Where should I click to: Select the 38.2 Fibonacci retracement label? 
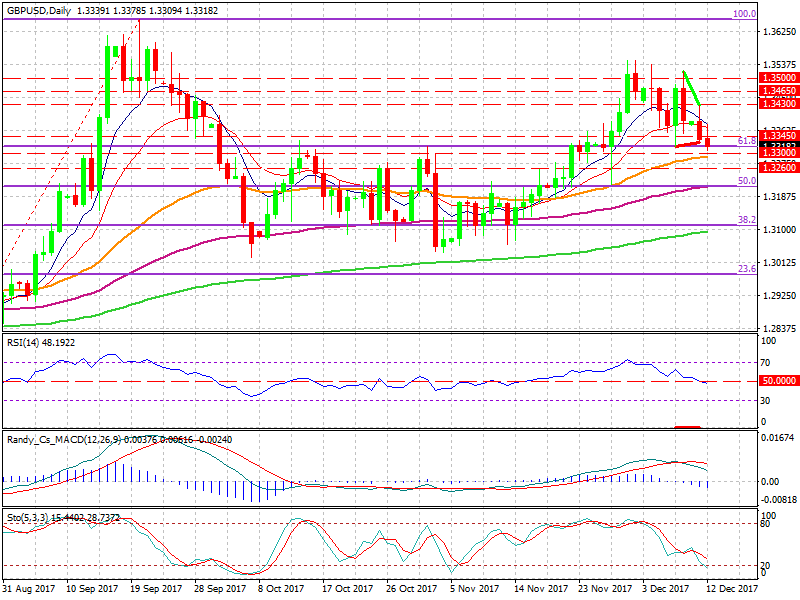(x=747, y=220)
